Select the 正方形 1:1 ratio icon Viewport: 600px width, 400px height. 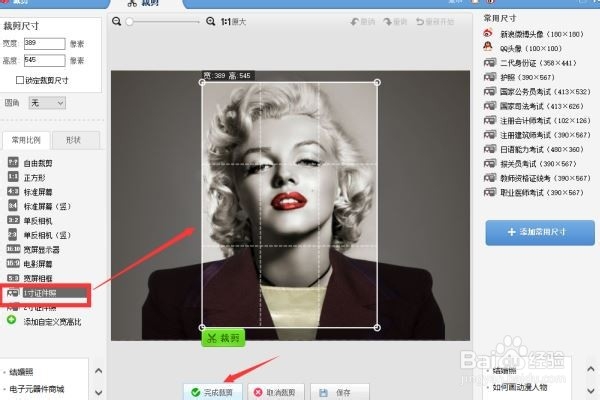pyautogui.click(x=13, y=177)
